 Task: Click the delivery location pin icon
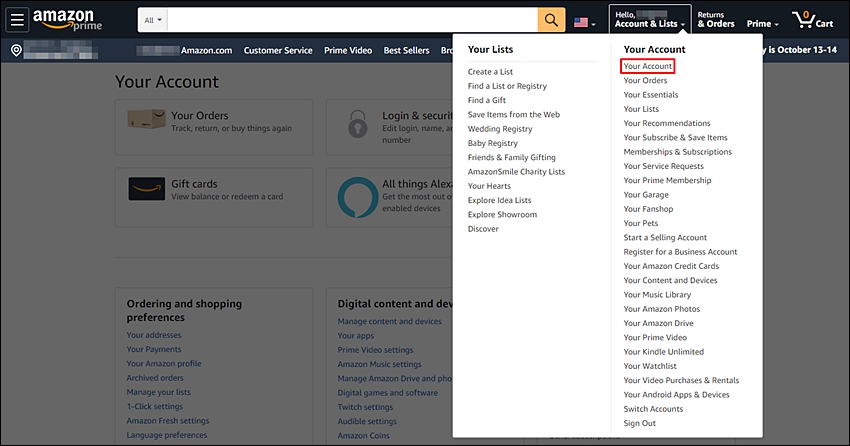click(x=16, y=50)
